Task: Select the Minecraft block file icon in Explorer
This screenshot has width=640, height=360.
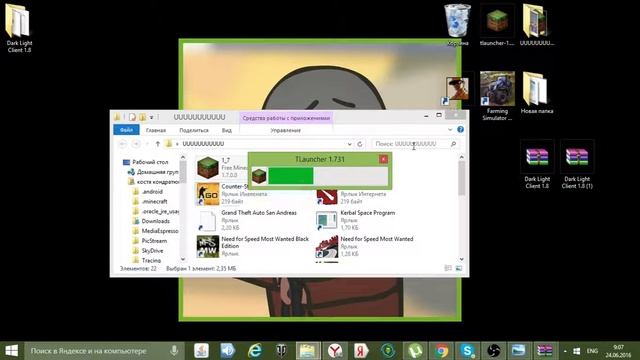Action: (x=208, y=167)
